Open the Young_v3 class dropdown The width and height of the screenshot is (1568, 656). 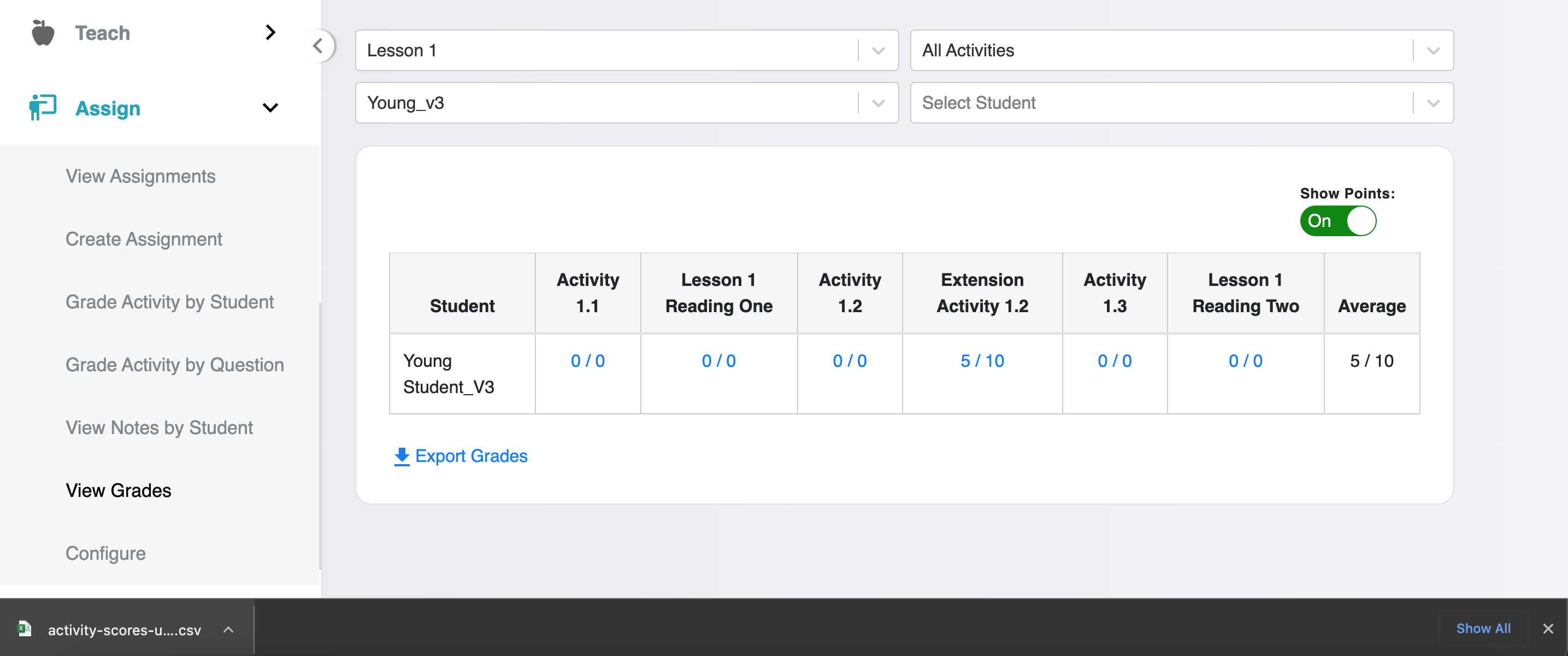[626, 102]
